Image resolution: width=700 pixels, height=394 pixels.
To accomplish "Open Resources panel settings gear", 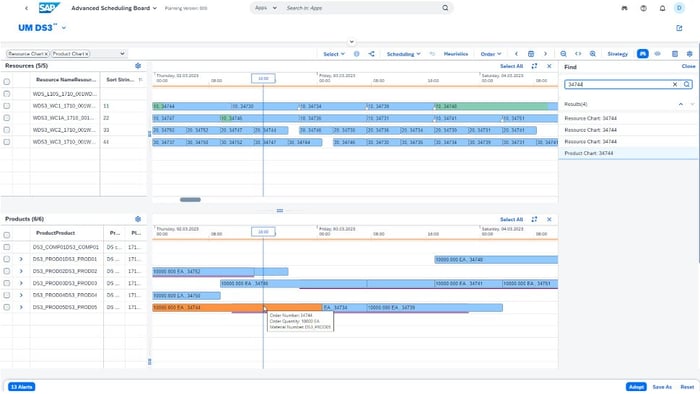I will pyautogui.click(x=138, y=66).
